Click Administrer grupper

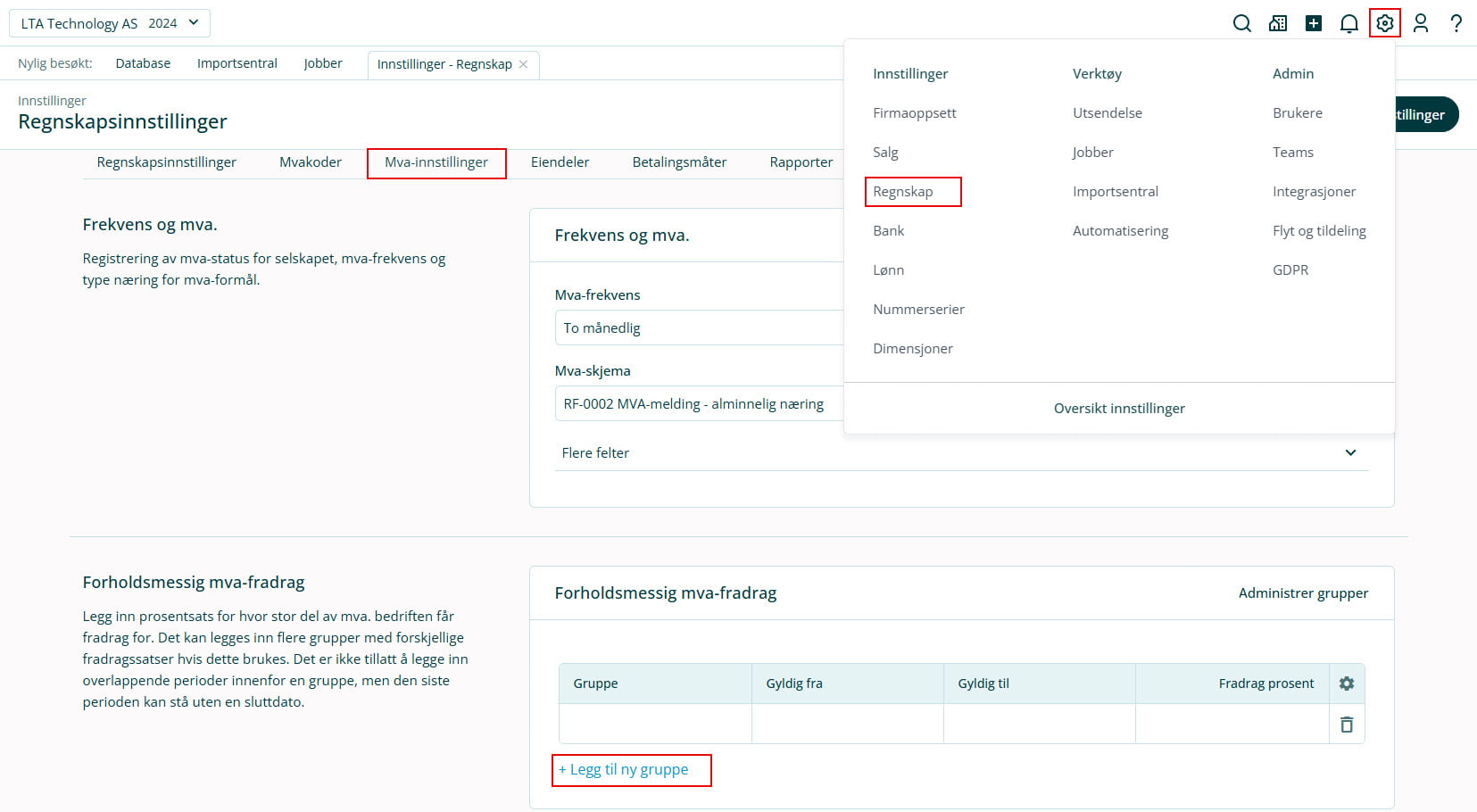(1303, 593)
